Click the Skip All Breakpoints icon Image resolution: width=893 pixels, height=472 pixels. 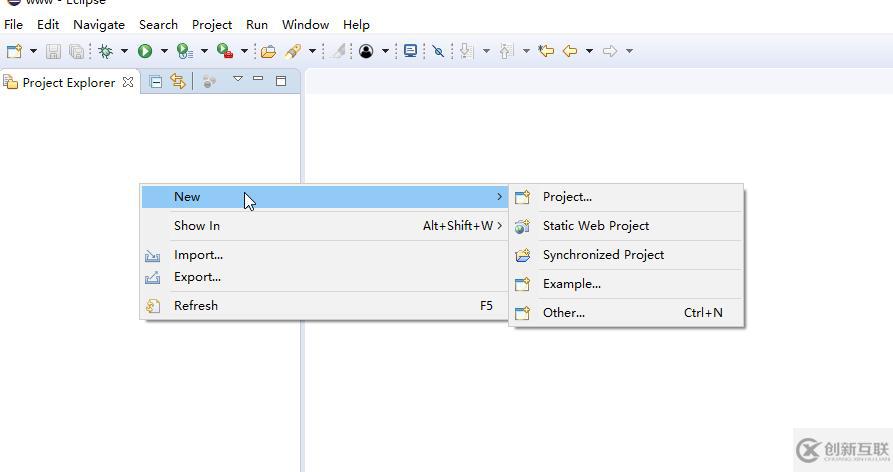pos(438,51)
